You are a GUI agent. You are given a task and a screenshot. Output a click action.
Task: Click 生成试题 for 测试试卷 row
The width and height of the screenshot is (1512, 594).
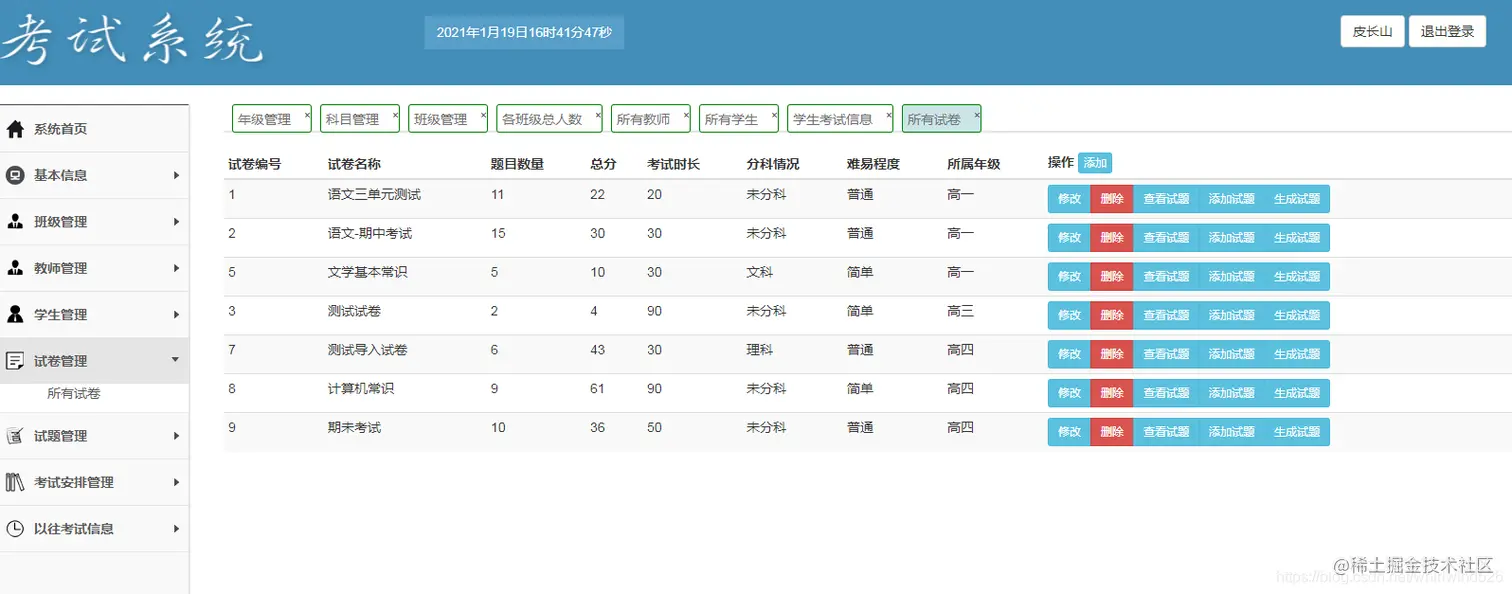coord(1297,315)
